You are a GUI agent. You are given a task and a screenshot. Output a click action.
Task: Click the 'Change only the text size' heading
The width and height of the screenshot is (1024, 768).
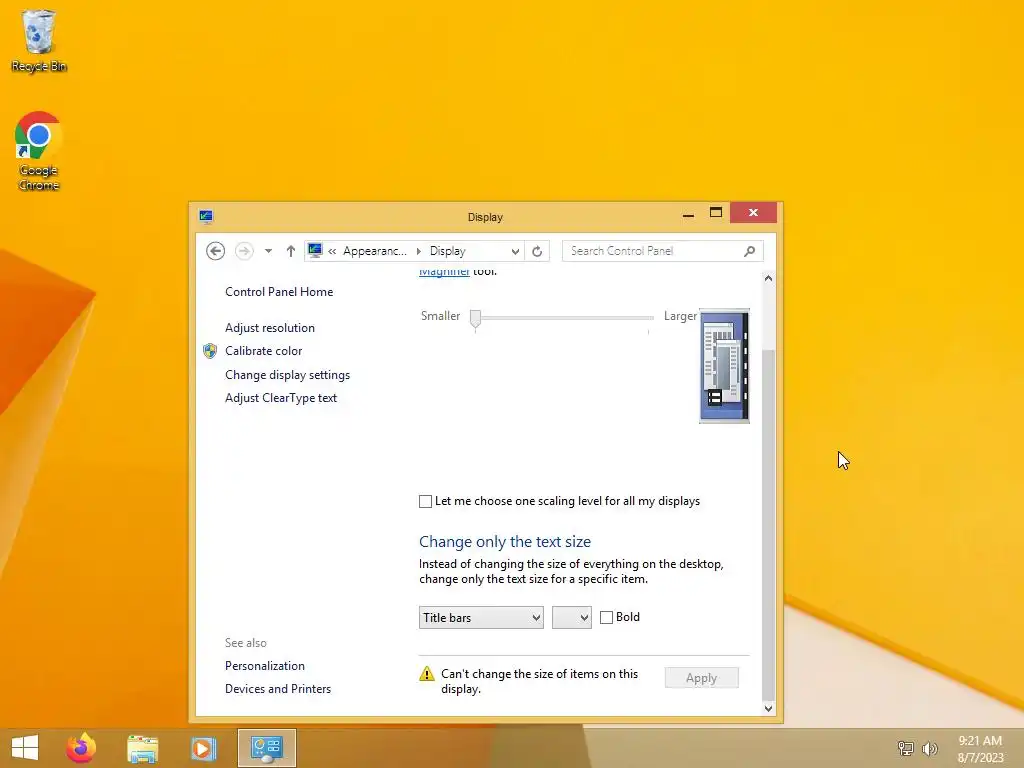coord(505,541)
